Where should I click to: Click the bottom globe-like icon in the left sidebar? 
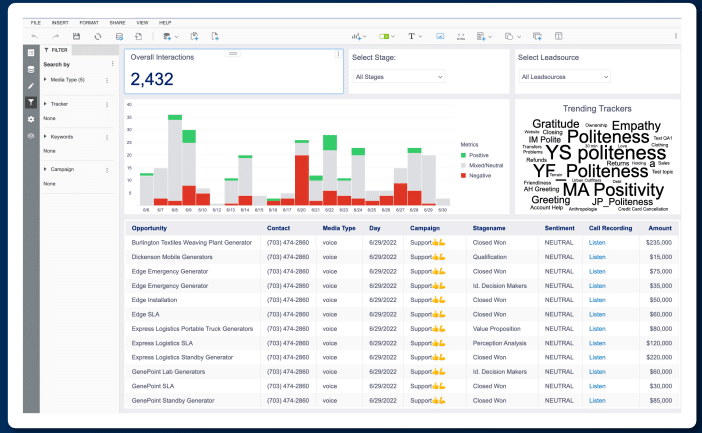(31, 136)
